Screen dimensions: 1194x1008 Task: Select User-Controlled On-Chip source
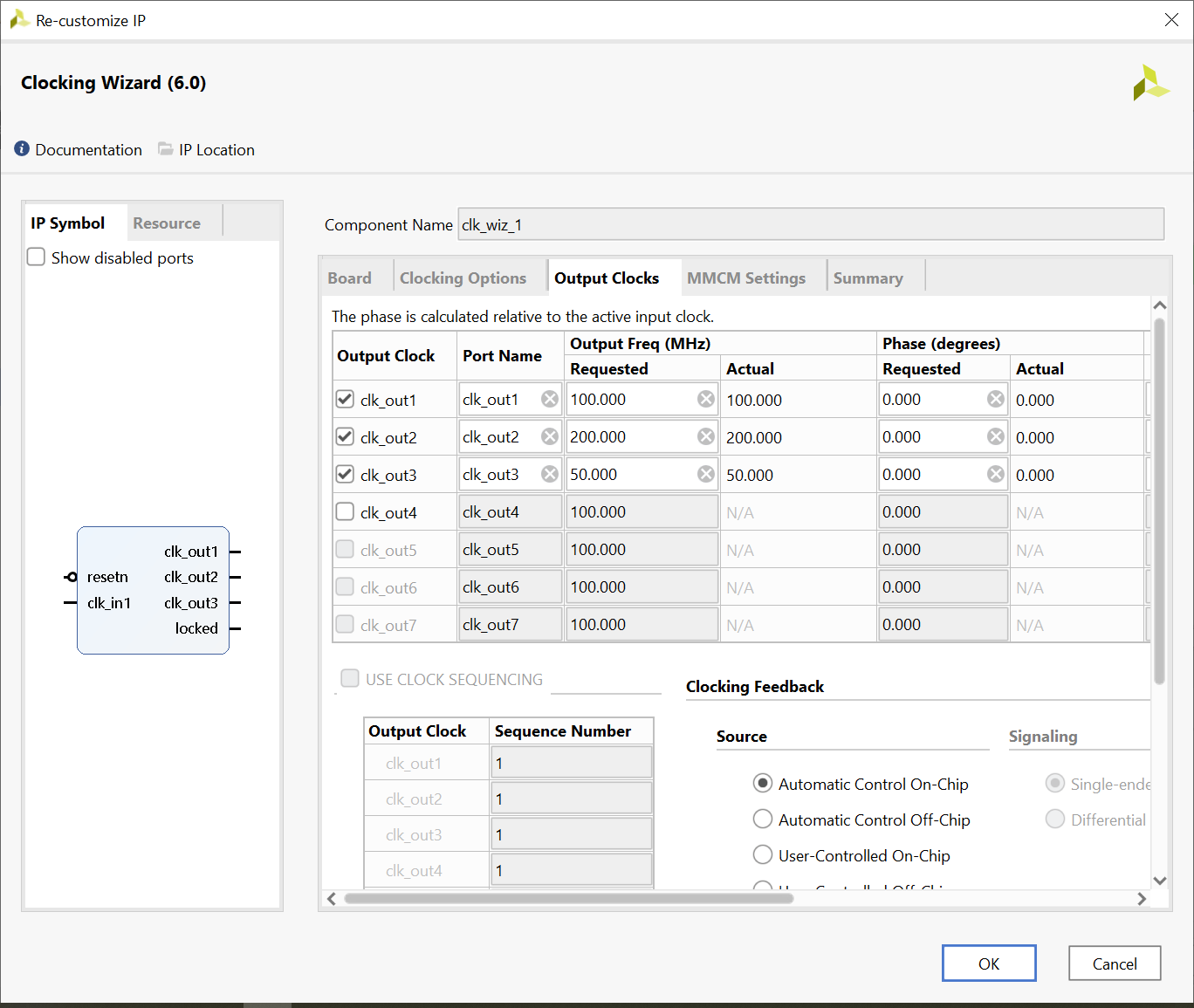coord(763,855)
